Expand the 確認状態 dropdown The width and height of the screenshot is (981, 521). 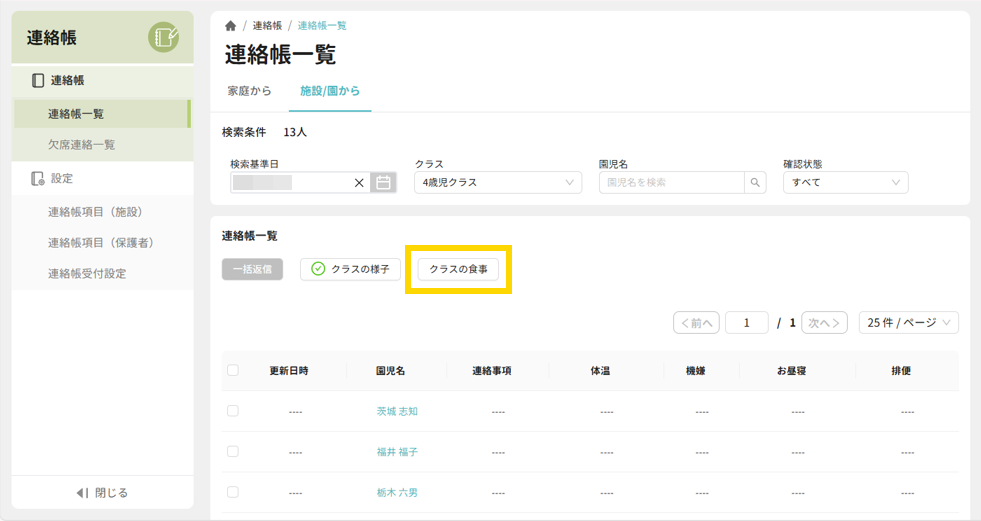tap(845, 183)
